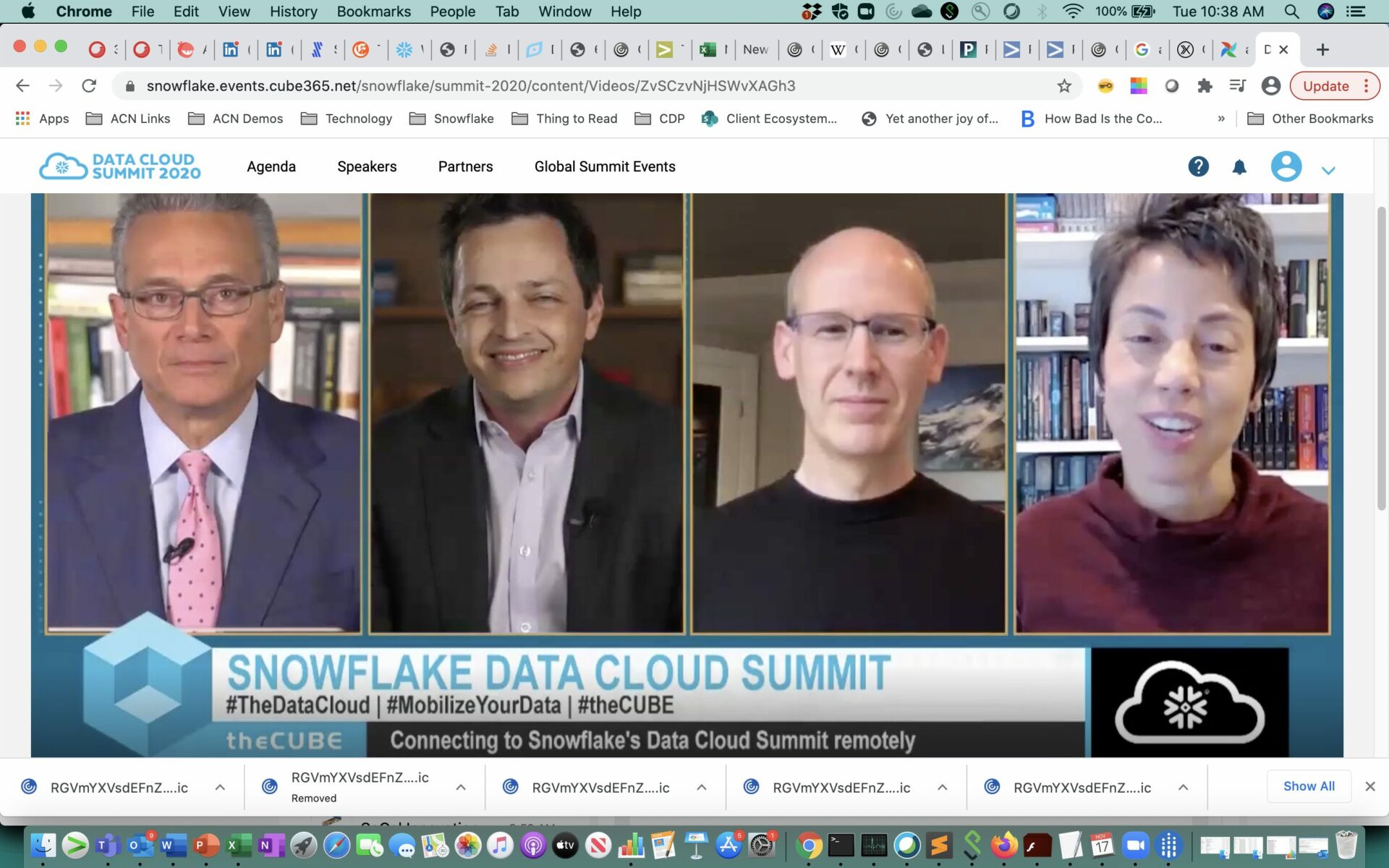
Task: Open the People menu
Action: (452, 12)
